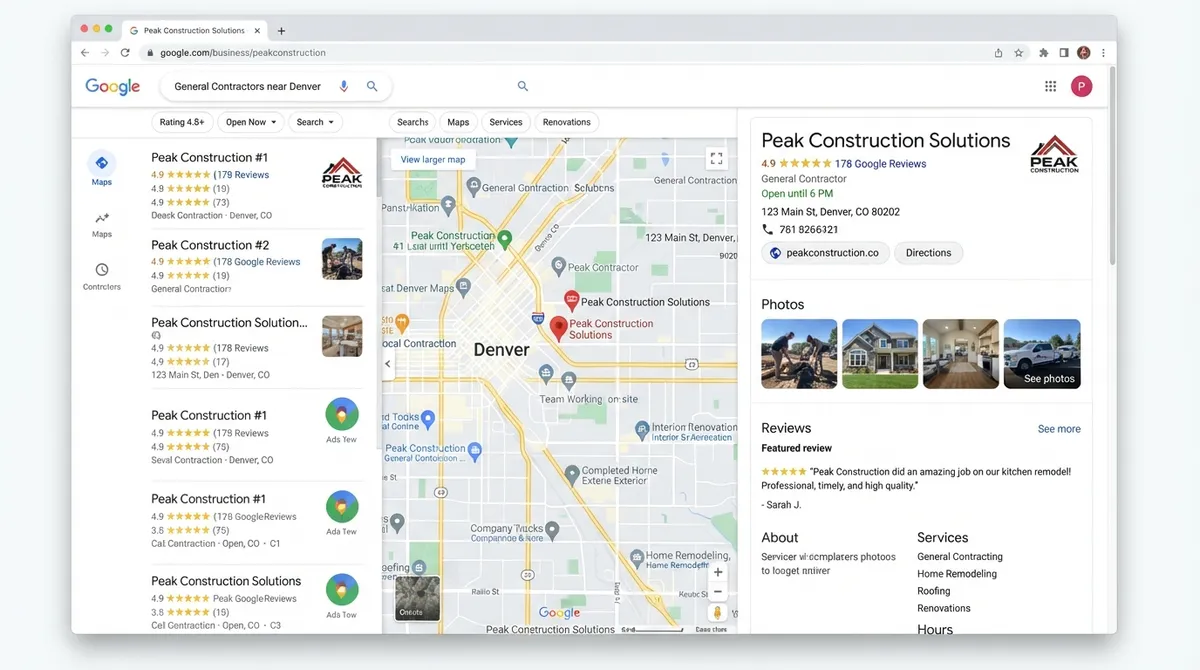Open the account avatar labeled P

1081,87
